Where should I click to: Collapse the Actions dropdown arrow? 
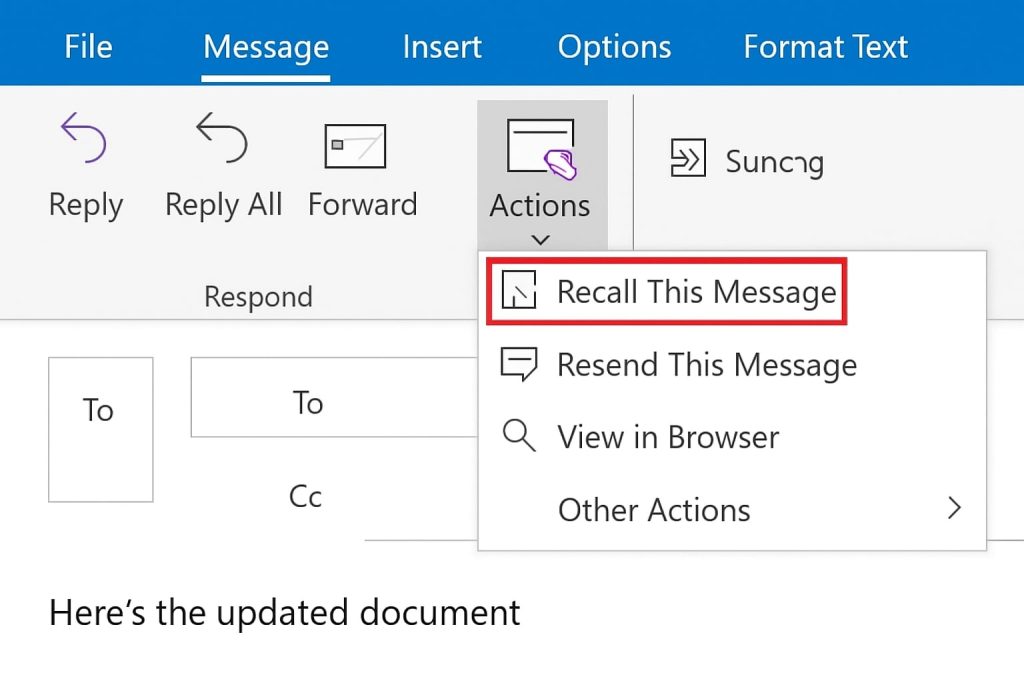click(540, 239)
